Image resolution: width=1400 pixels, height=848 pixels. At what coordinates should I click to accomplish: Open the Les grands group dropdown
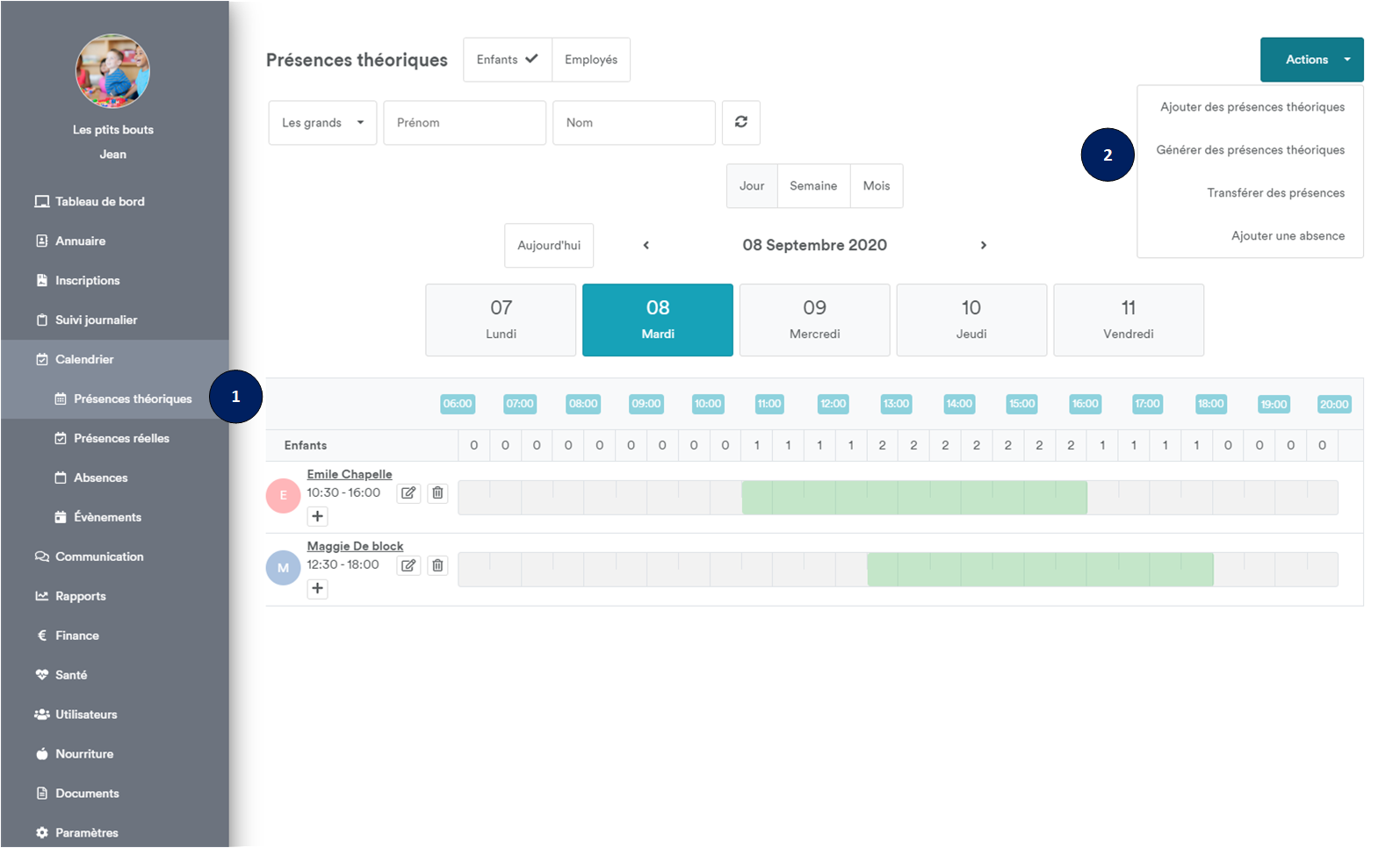click(322, 123)
